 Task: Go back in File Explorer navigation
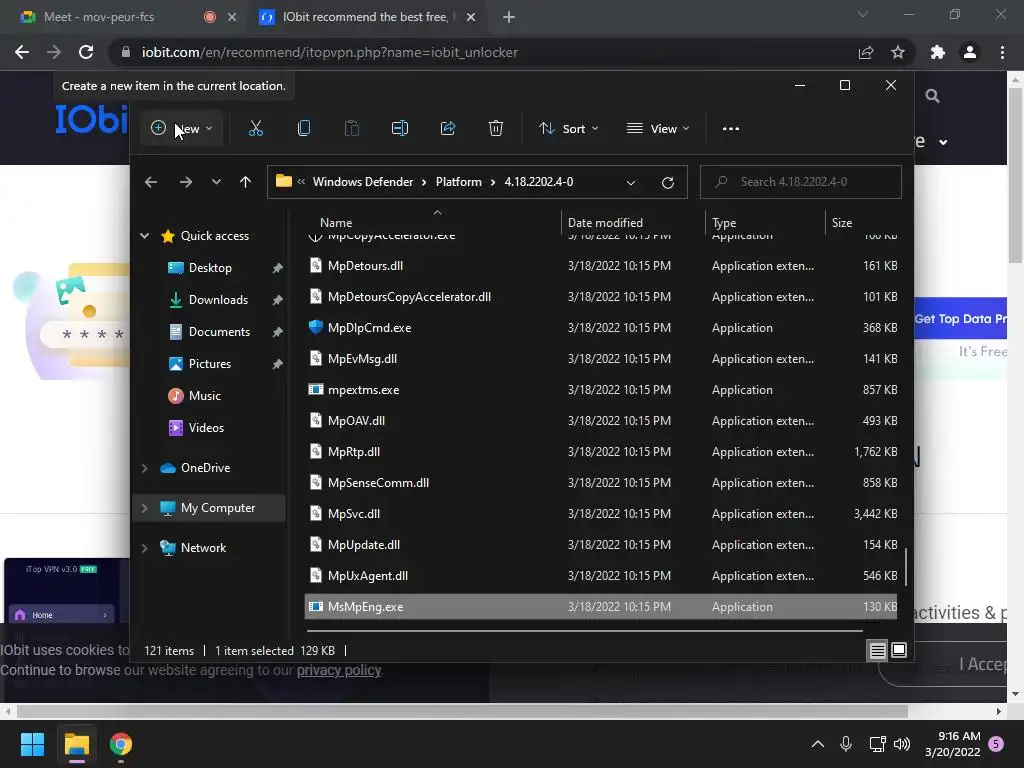151,182
